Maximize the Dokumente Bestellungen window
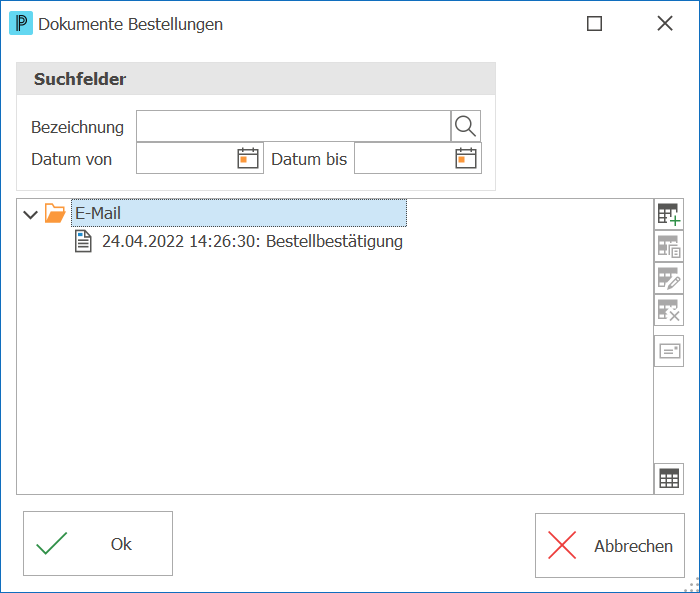 pyautogui.click(x=594, y=24)
